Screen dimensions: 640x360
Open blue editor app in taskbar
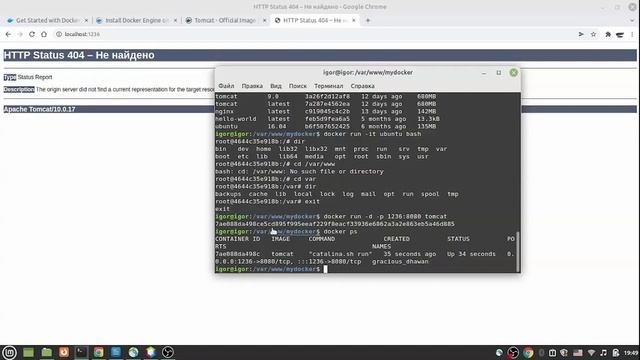click(116, 352)
